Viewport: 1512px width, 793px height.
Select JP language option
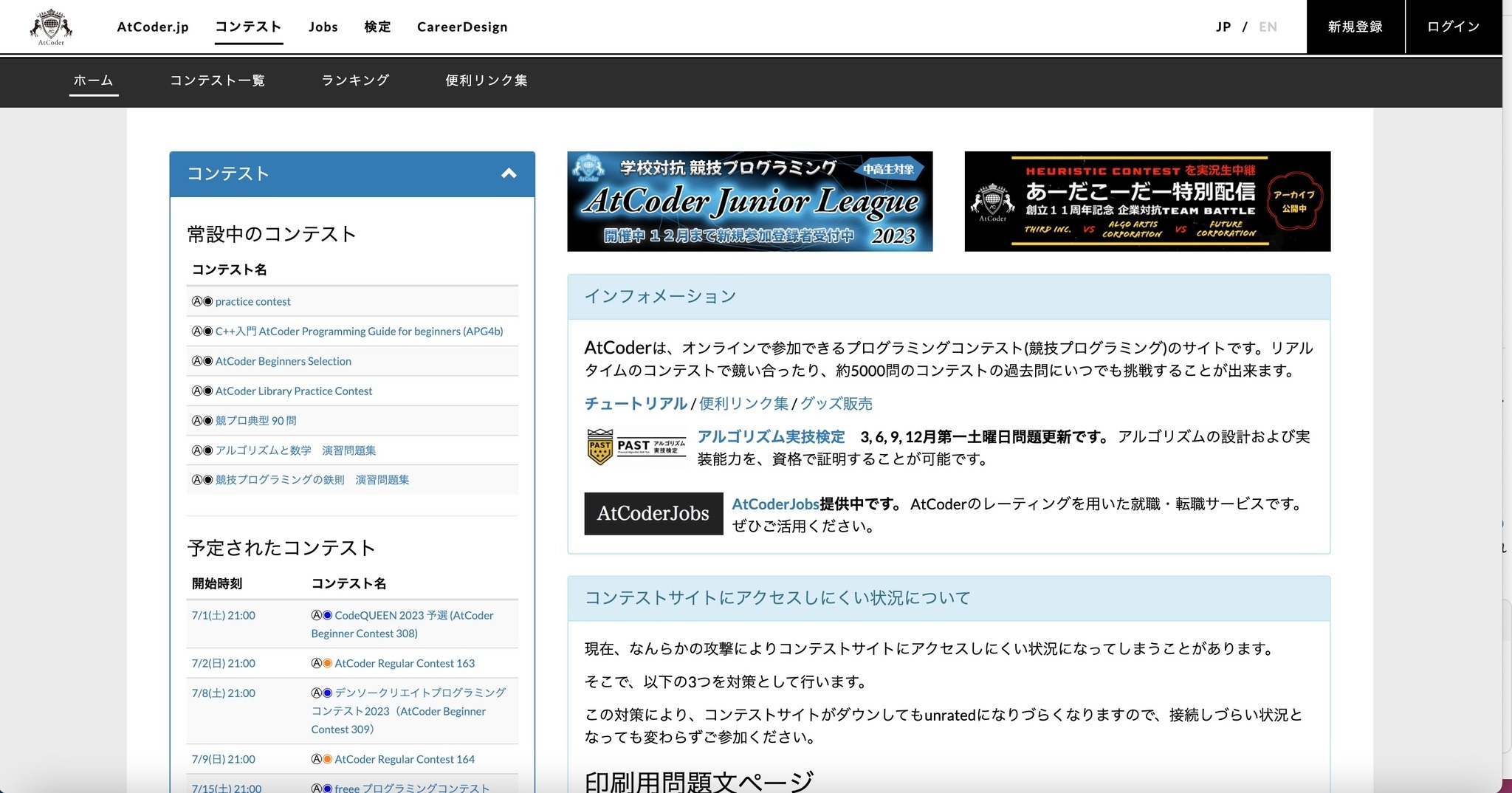click(1223, 27)
